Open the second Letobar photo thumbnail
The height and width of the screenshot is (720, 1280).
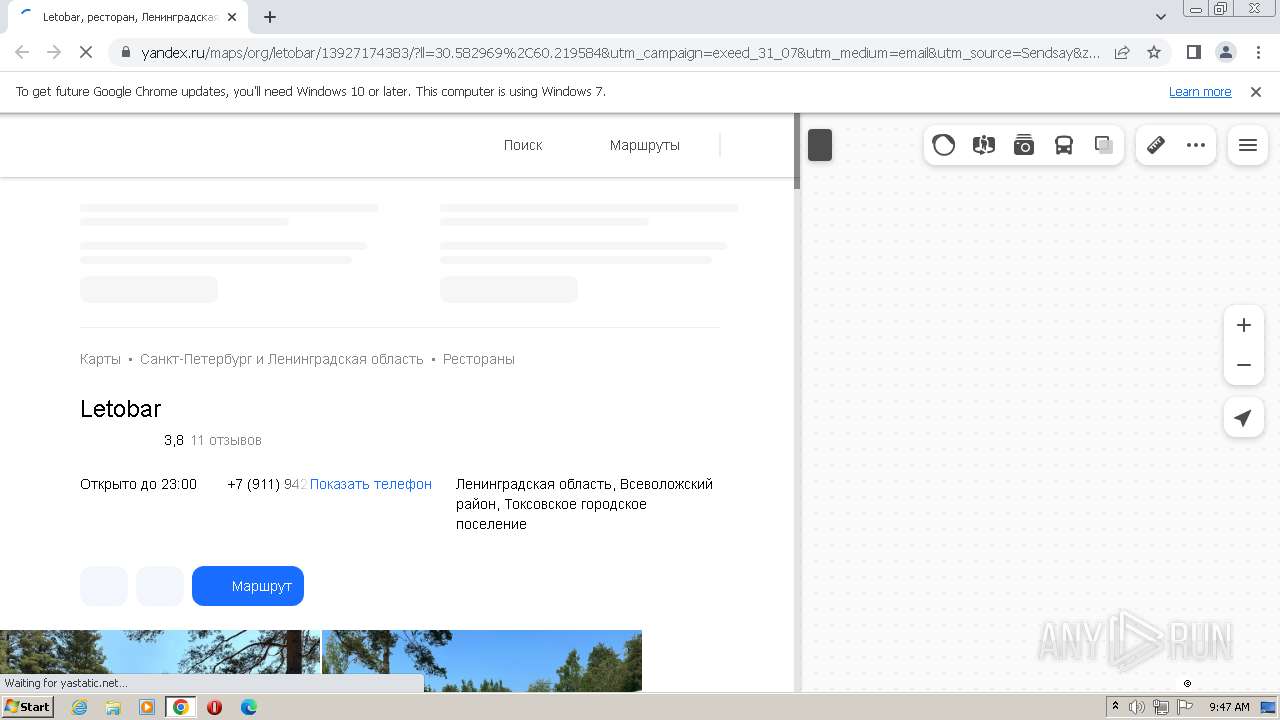tap(482, 661)
